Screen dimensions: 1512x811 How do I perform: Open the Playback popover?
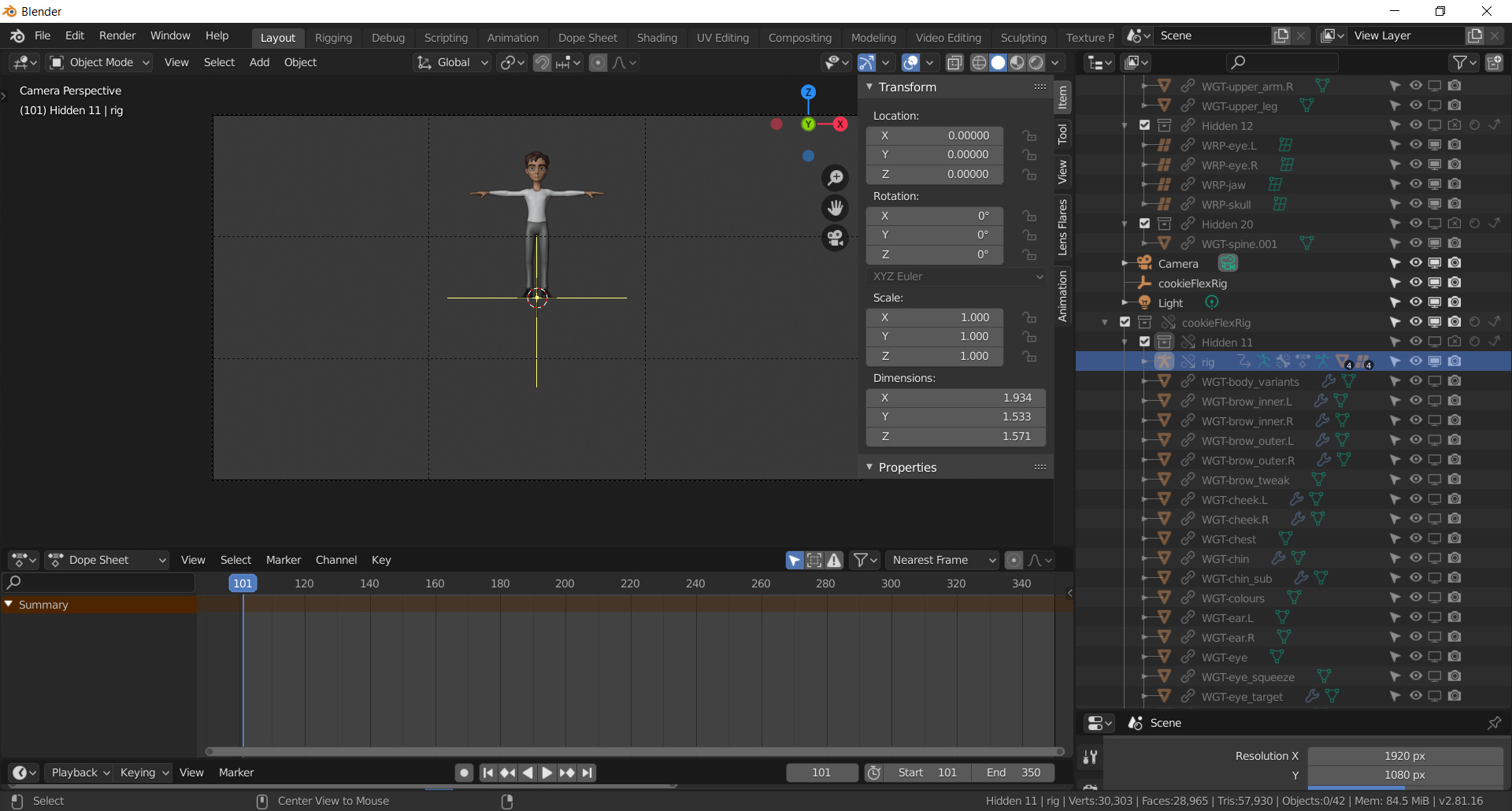(79, 773)
